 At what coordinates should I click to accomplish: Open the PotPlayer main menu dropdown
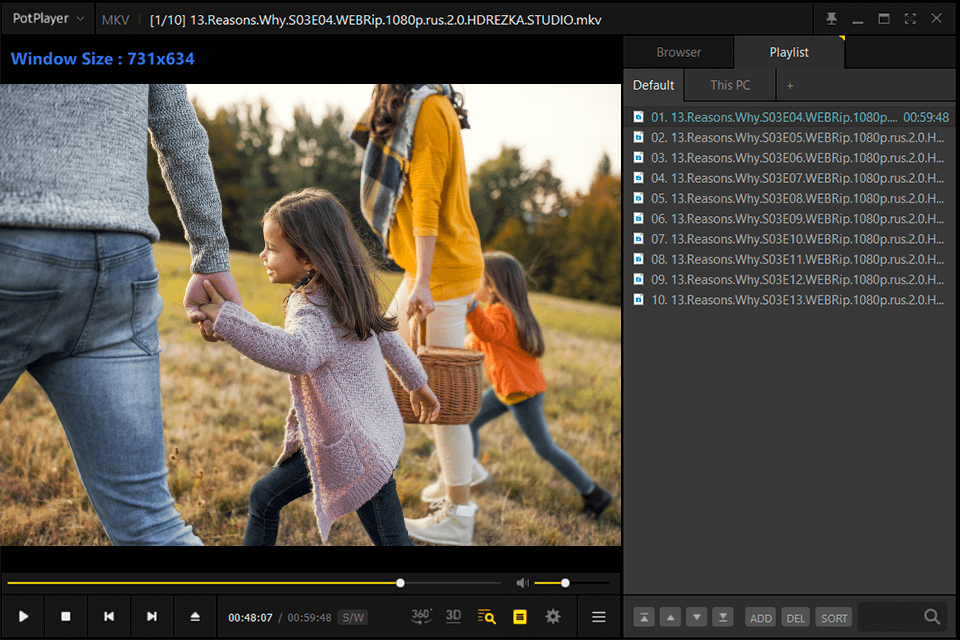click(x=47, y=17)
